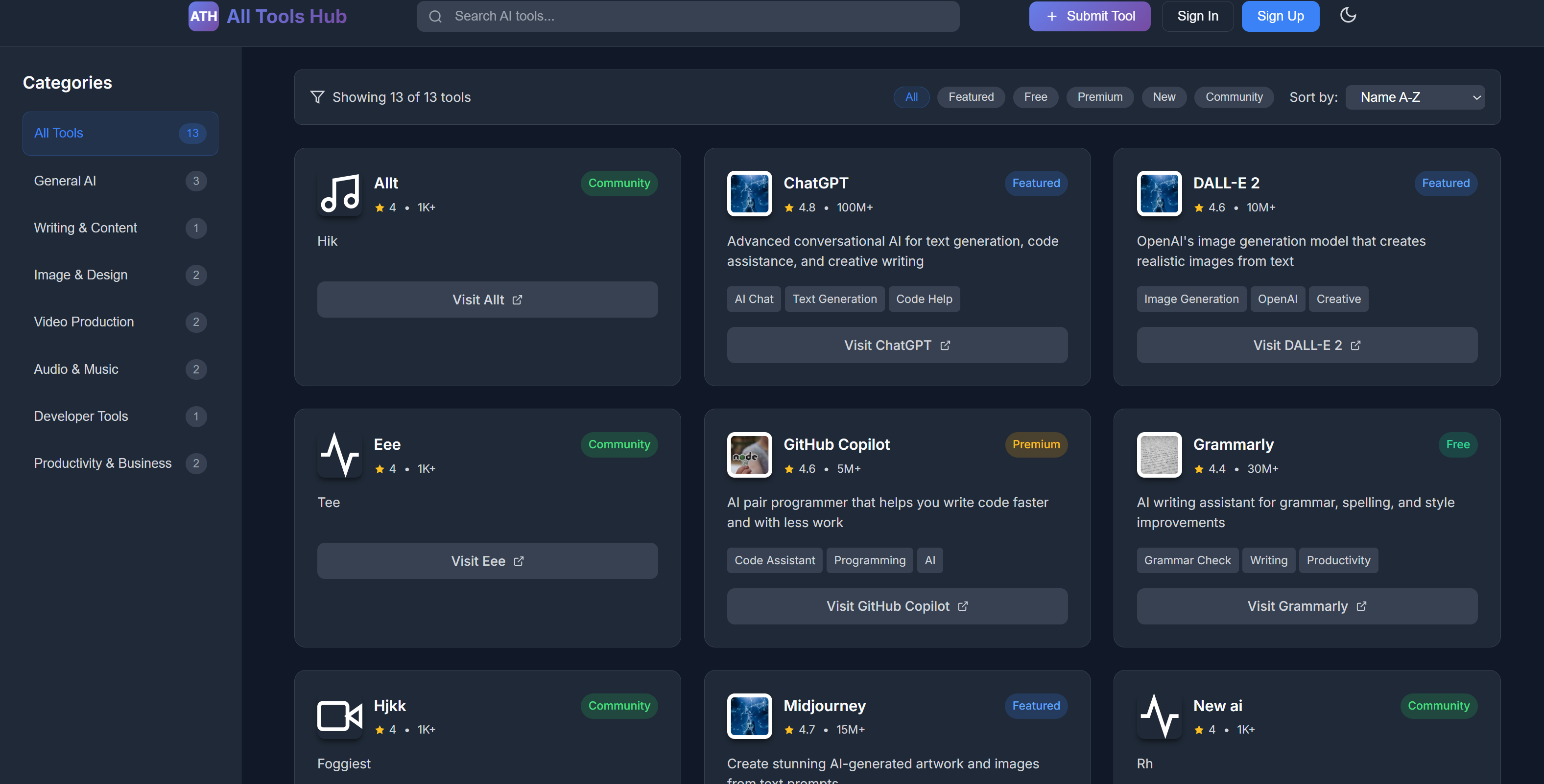The width and height of the screenshot is (1544, 784).
Task: Click the Code Assistant tag
Action: (x=774, y=560)
